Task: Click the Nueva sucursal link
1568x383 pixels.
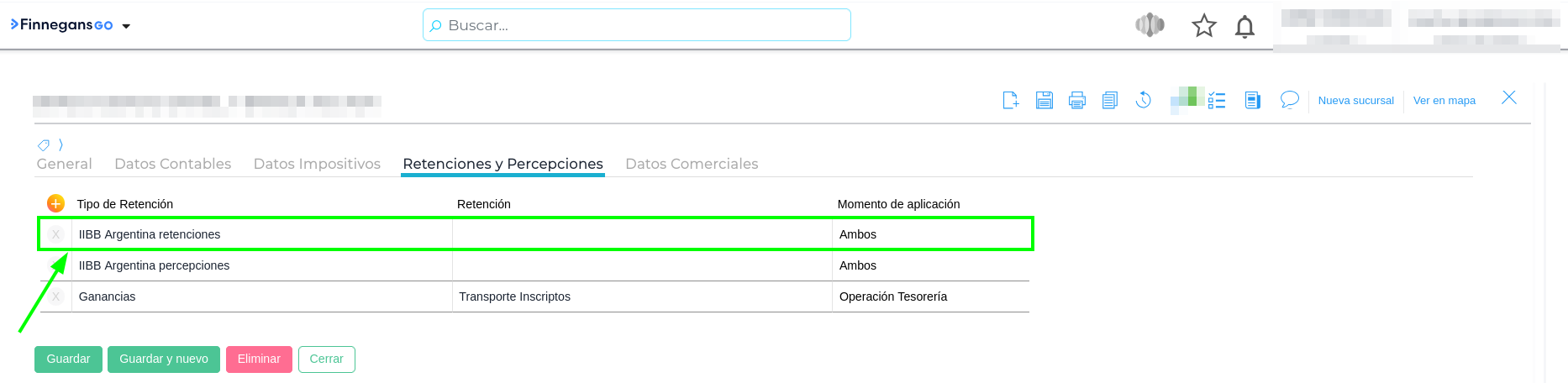Action: tap(1355, 101)
